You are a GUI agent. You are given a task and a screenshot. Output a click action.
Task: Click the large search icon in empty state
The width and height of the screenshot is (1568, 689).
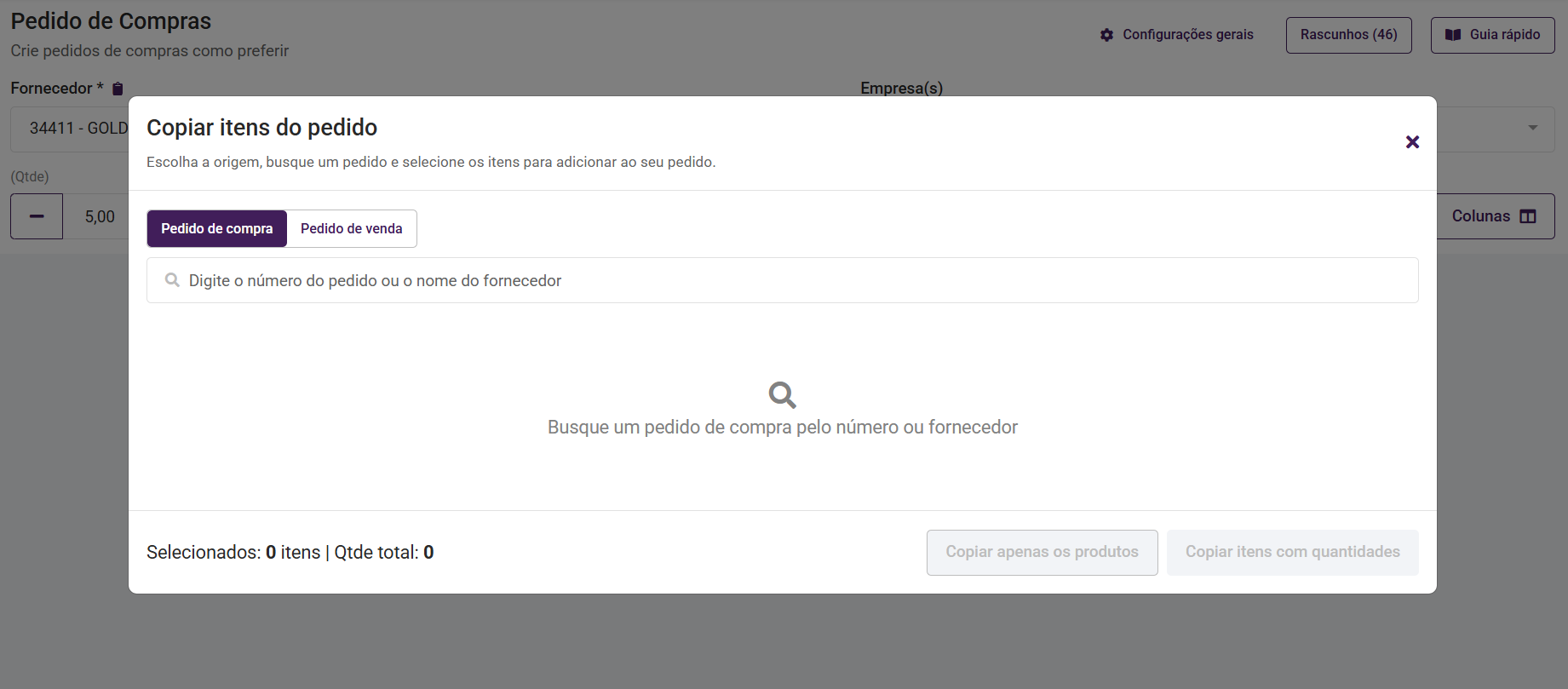(782, 395)
